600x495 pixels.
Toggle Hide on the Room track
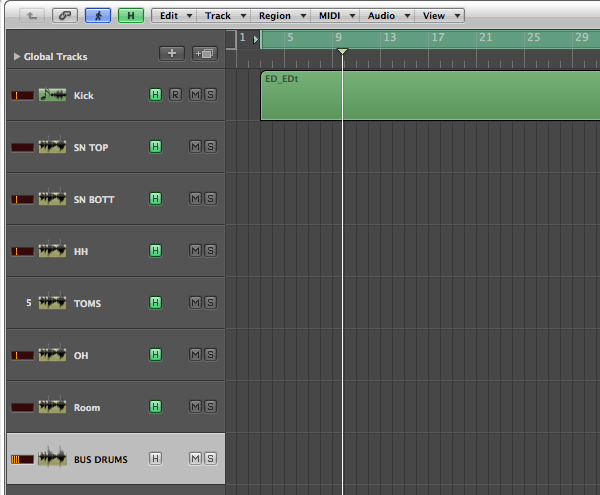coord(155,407)
